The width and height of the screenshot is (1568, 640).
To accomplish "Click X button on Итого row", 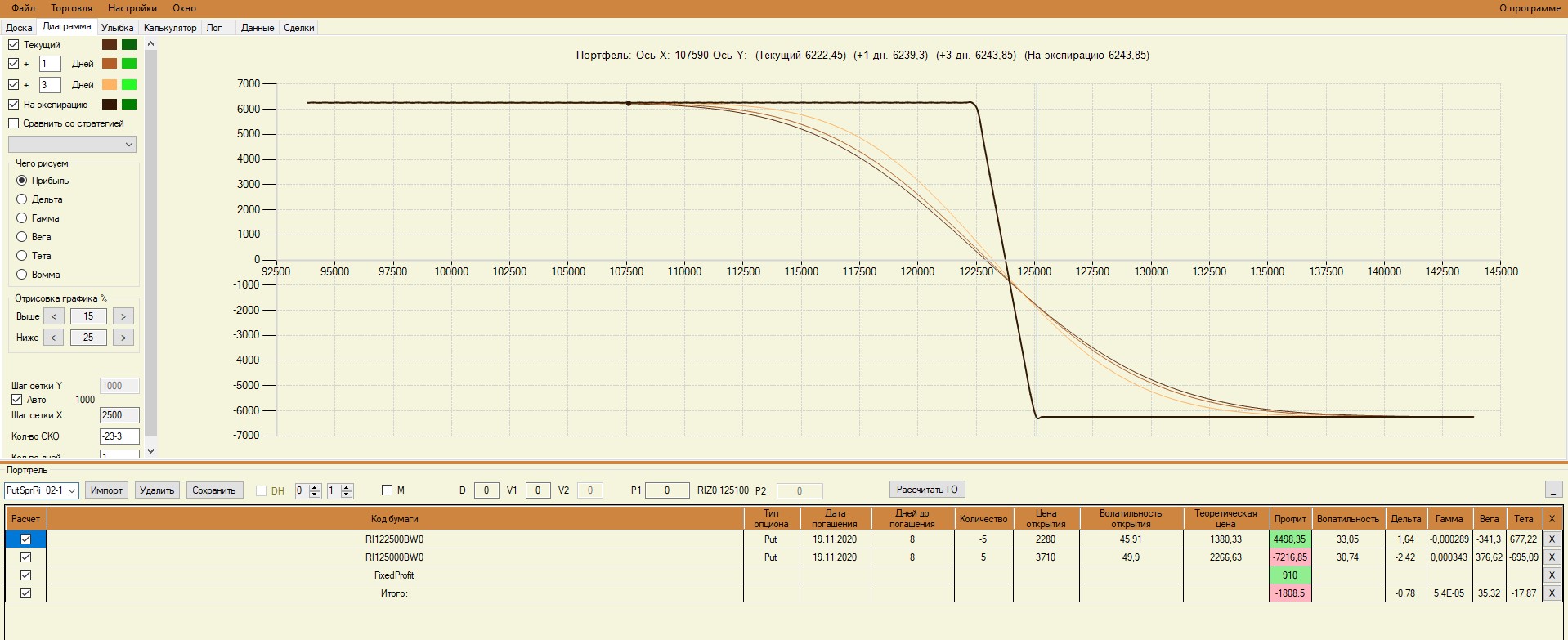I will point(1552,593).
